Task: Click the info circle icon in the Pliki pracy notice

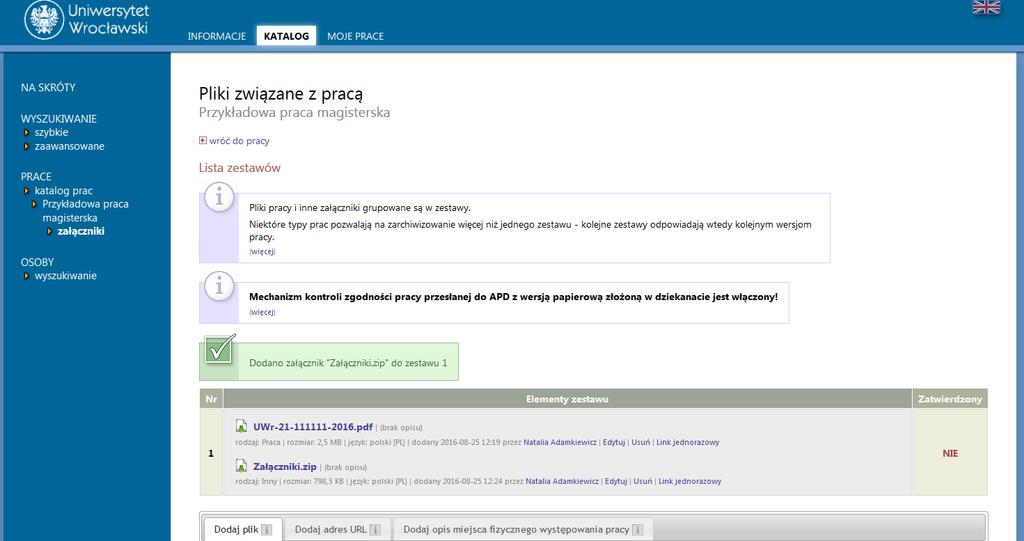Action: pos(219,197)
